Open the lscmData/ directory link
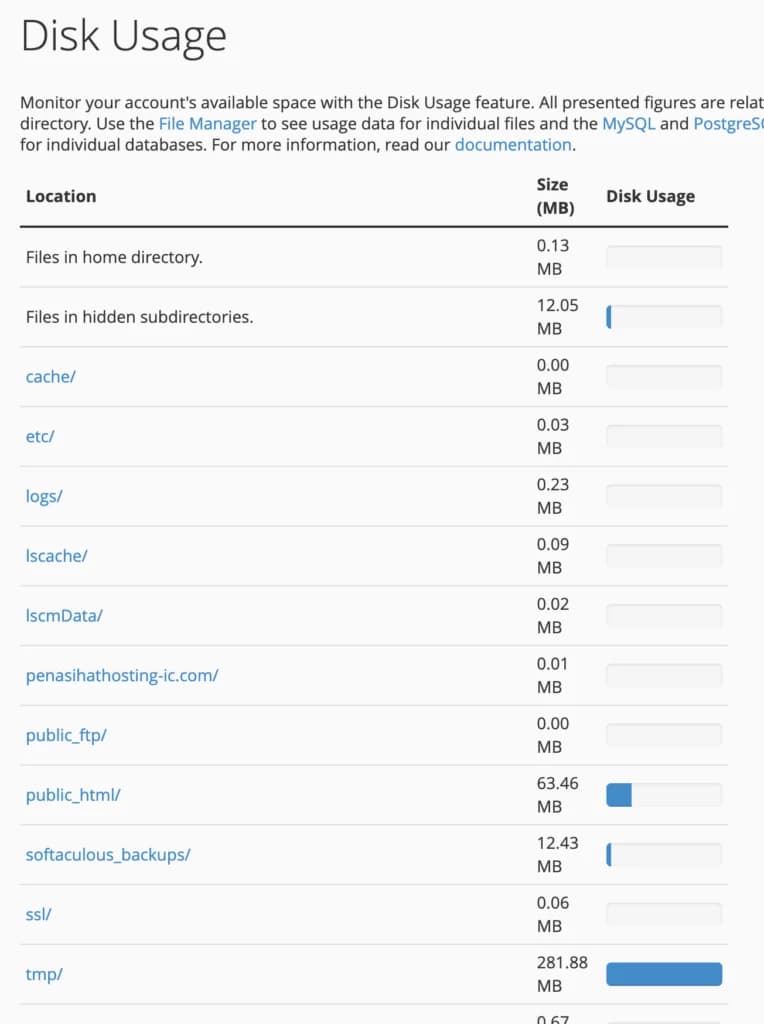Screen dimensions: 764x1024 (63, 616)
